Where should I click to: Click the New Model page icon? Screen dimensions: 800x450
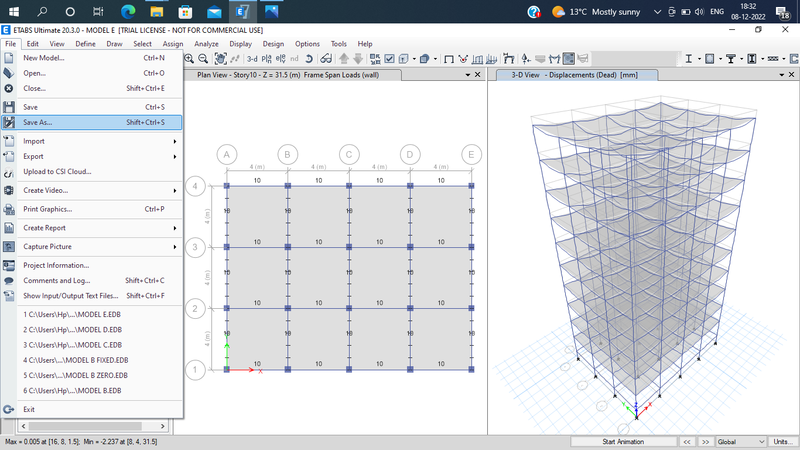point(9,58)
